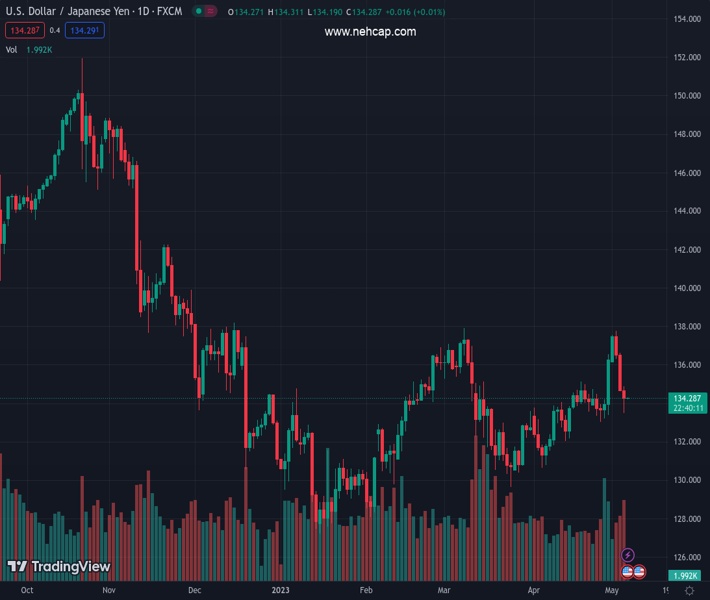Click the current price label on price axis
Viewport: 710px width, 600px height.
(x=688, y=398)
